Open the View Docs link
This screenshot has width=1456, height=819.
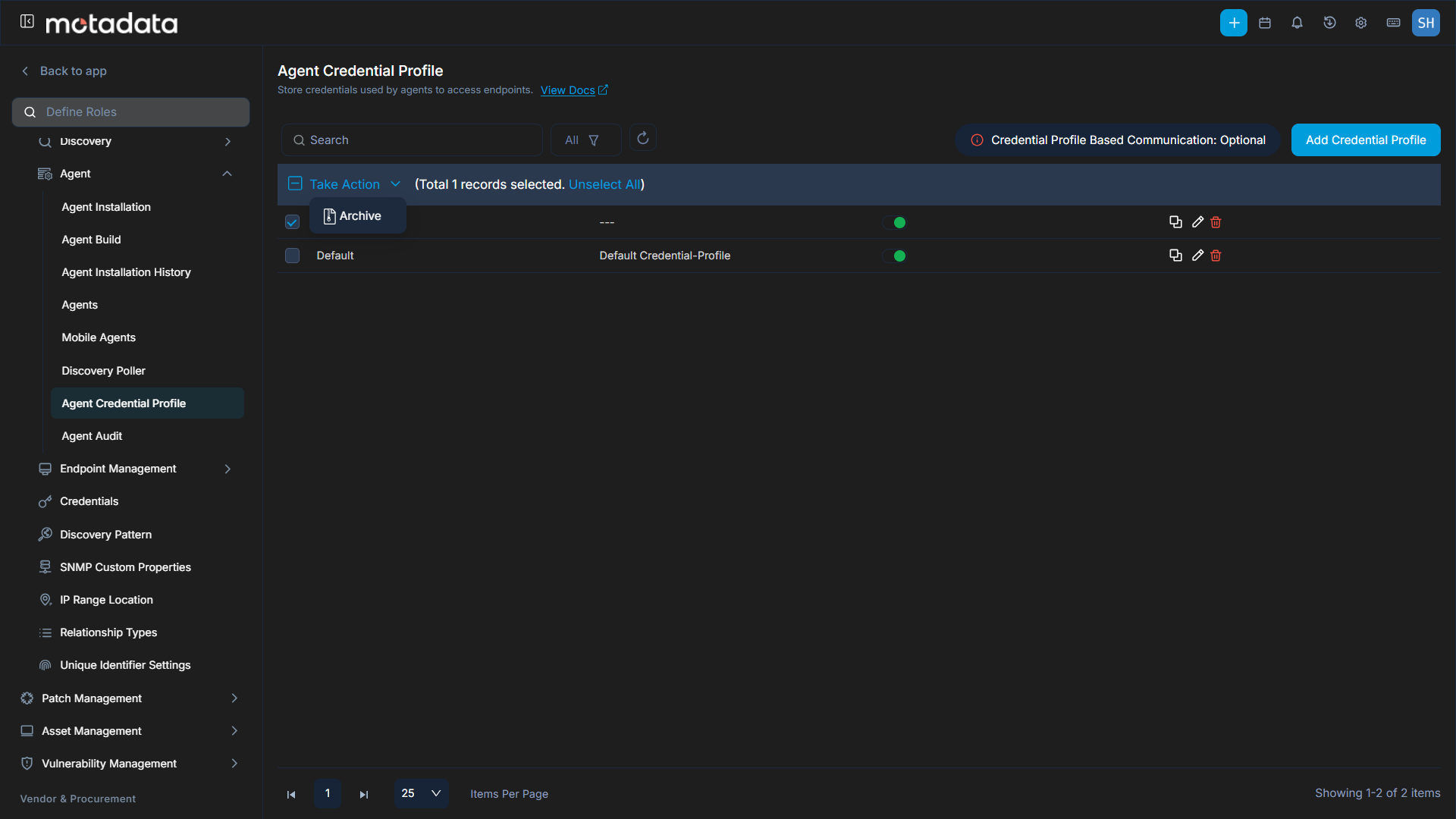574,90
